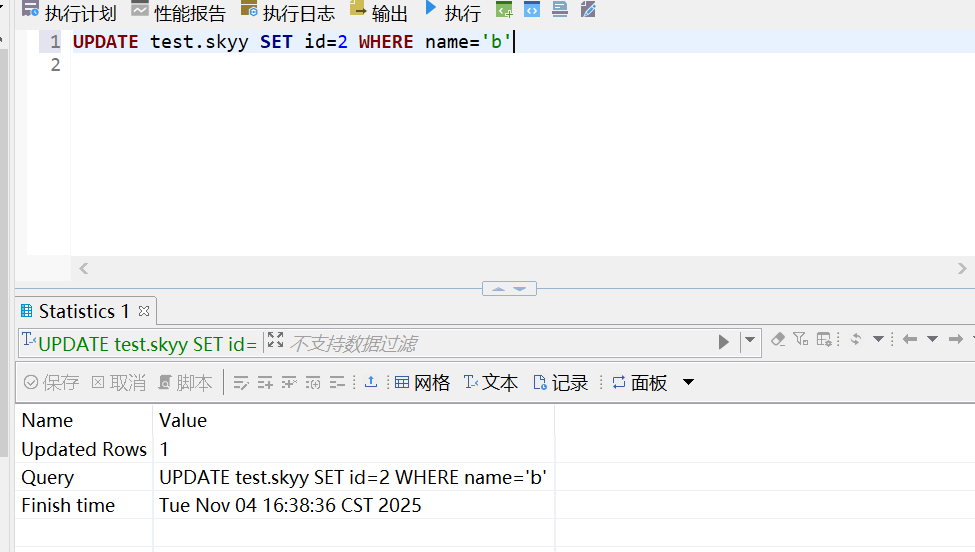Open the filter history dropdown arrow
Viewport: 975px width, 552px height.
(x=750, y=341)
